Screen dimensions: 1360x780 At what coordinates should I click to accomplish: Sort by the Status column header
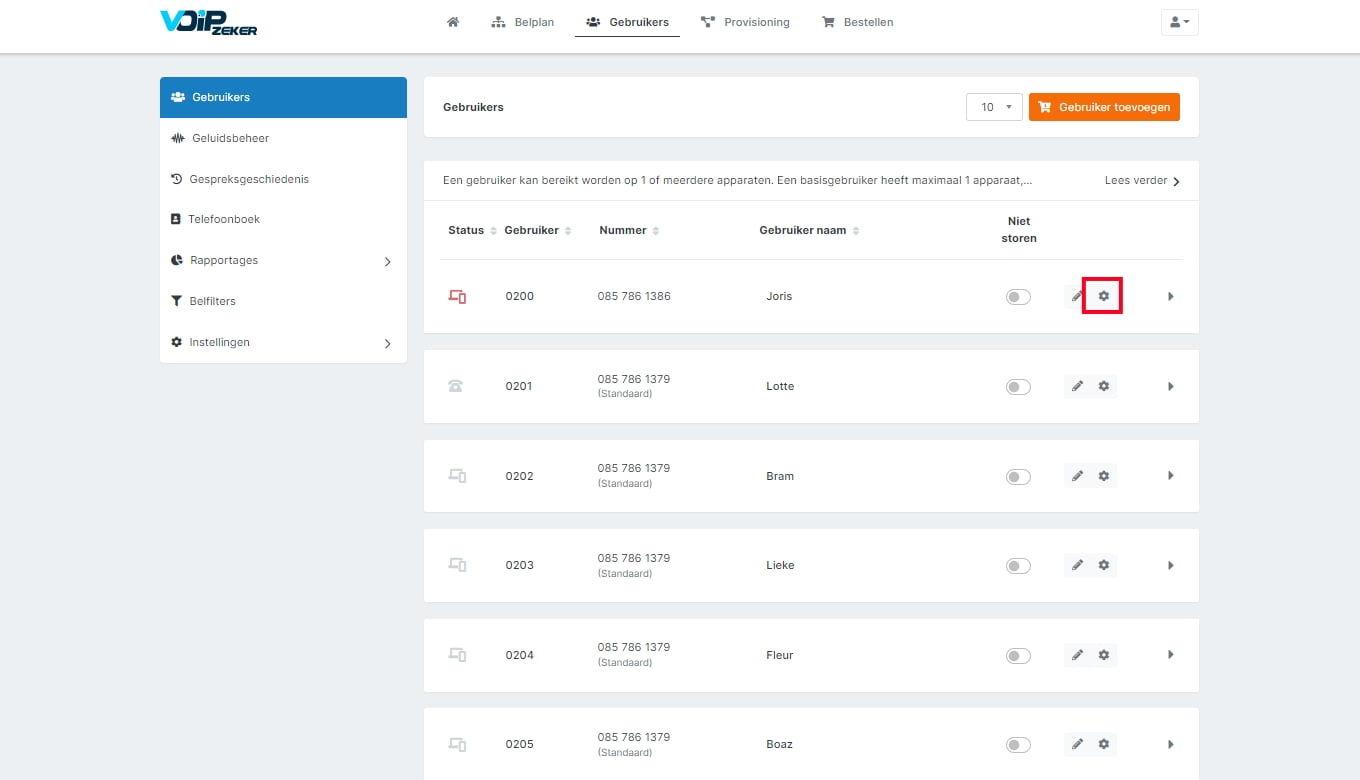point(472,230)
